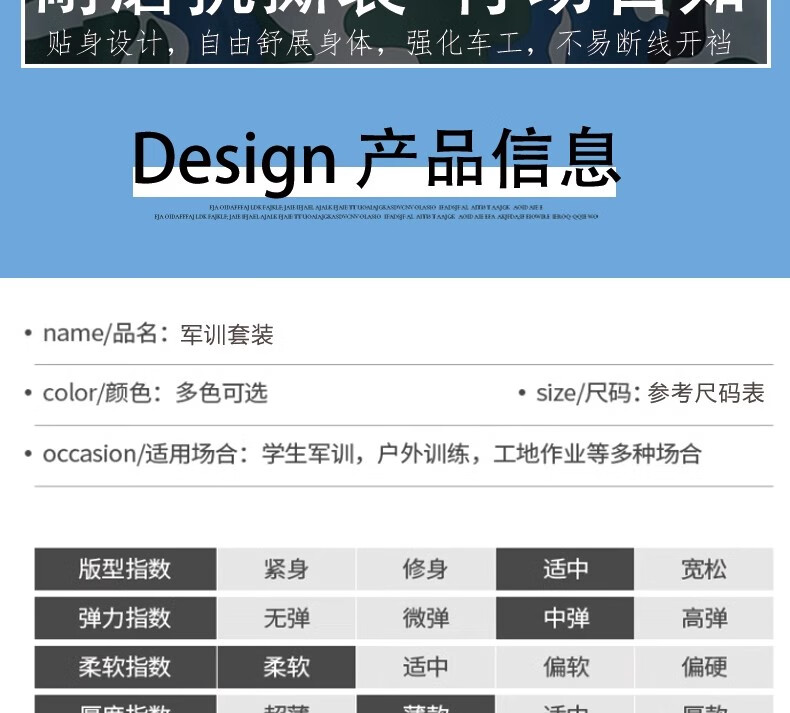Click the small Latin filler text under the heading
This screenshot has height=713, width=790.
point(376,212)
